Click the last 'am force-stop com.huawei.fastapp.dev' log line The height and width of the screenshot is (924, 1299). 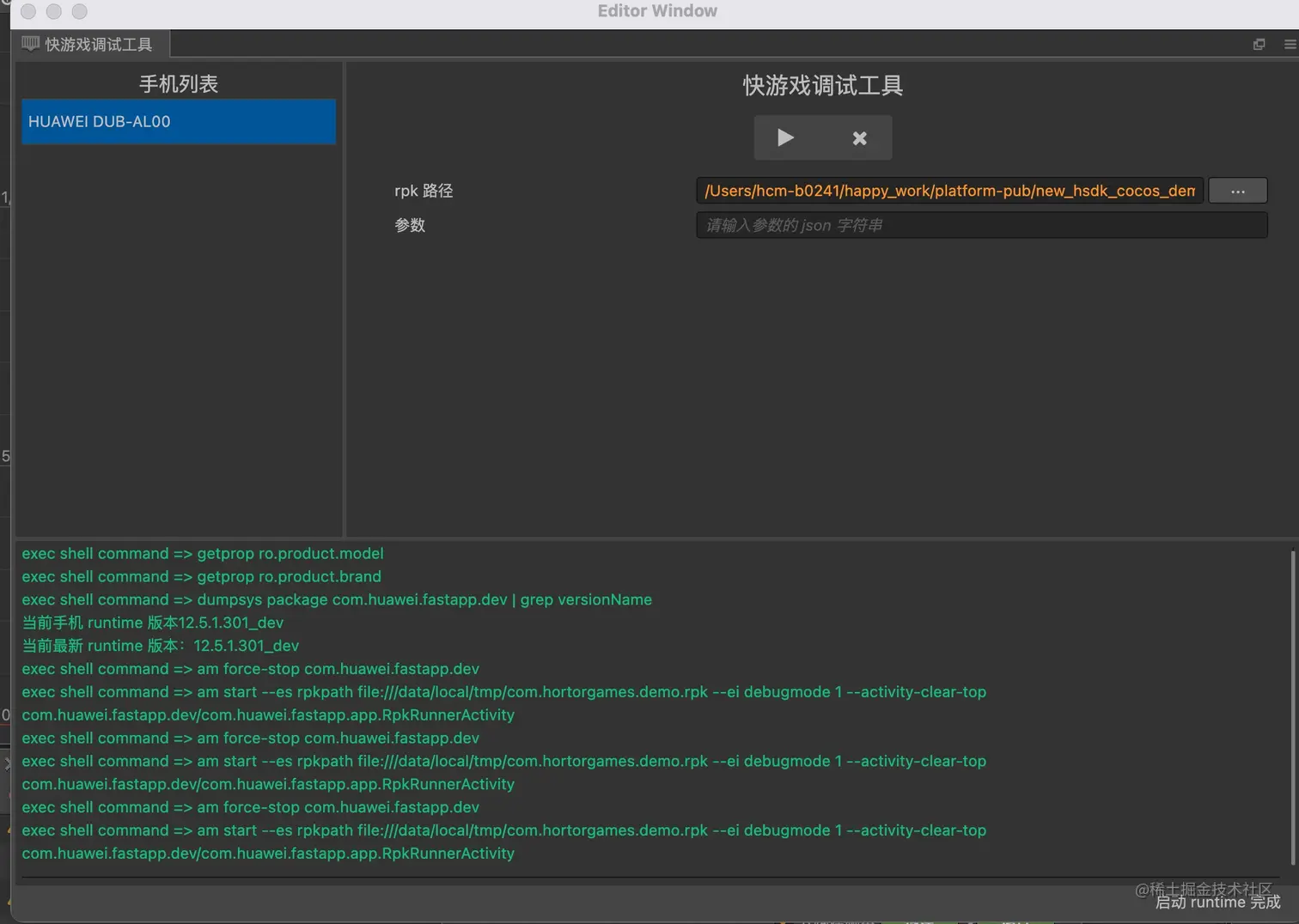tap(251, 807)
